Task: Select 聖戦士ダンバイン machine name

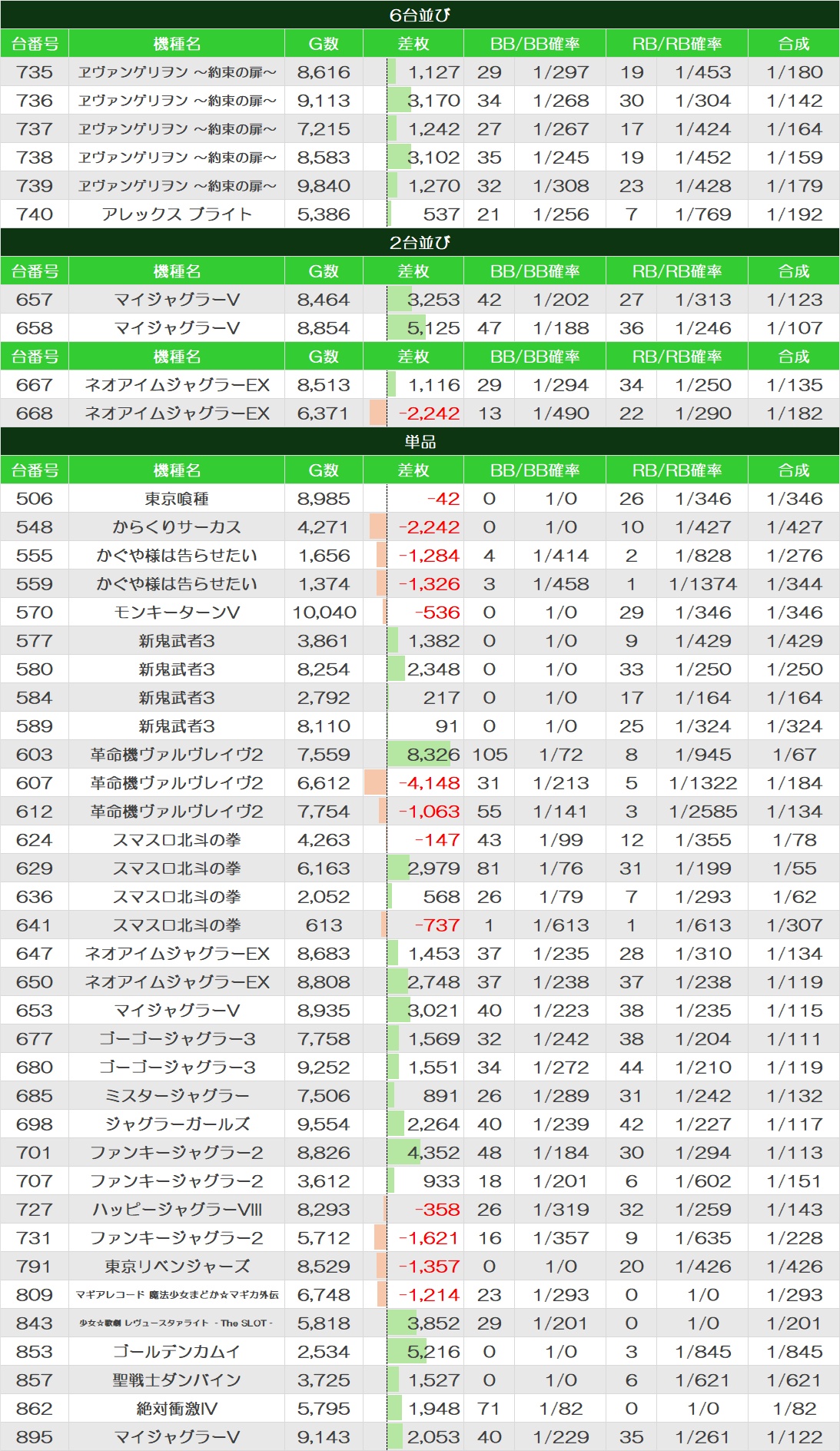Action: tap(177, 1380)
